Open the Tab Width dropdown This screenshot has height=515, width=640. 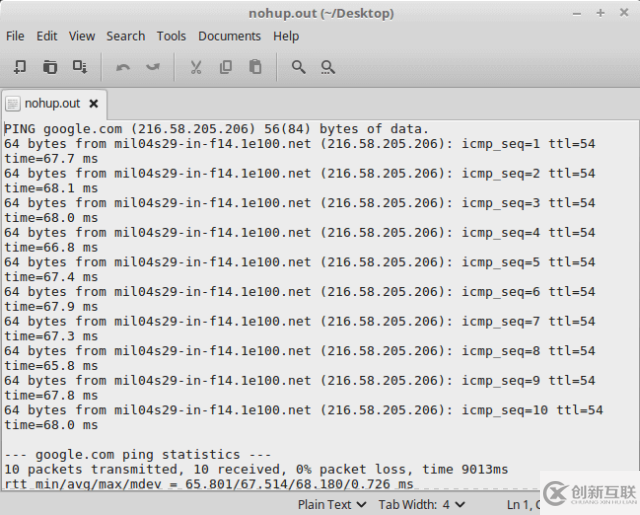pyautogui.click(x=422, y=505)
